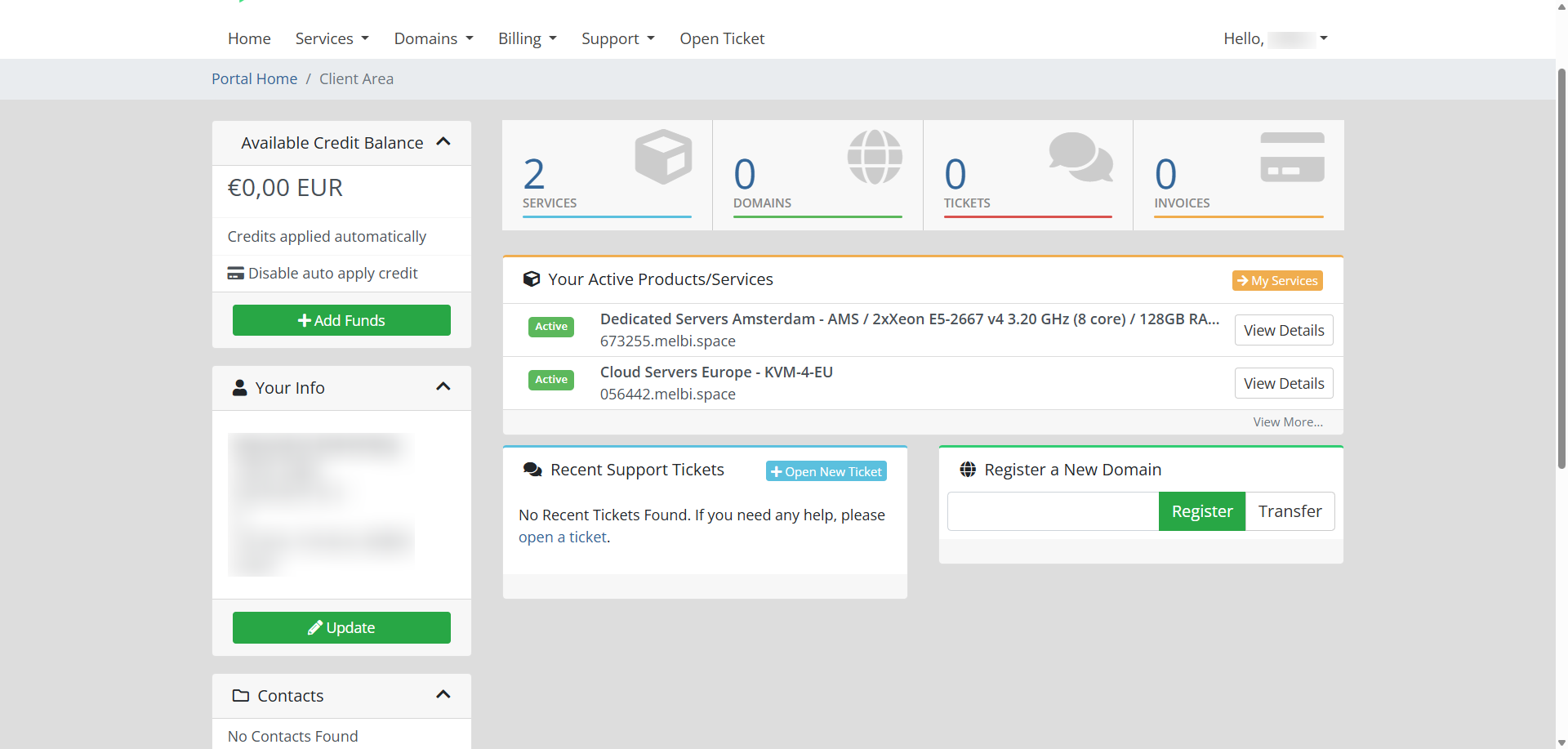Go to Portal Home breadcrumb link
Image resolution: width=1568 pixels, height=749 pixels.
click(254, 78)
